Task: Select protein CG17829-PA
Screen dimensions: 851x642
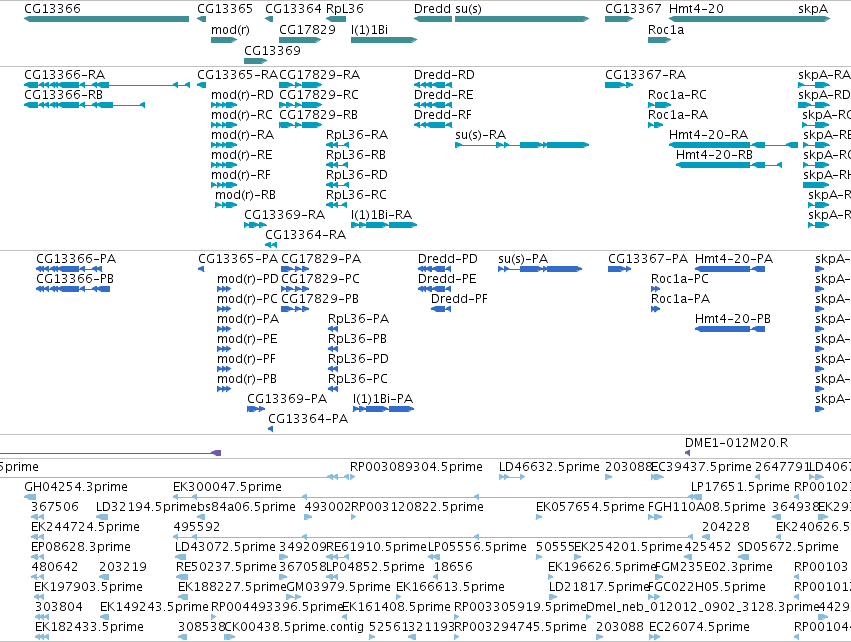Action: [x=295, y=269]
